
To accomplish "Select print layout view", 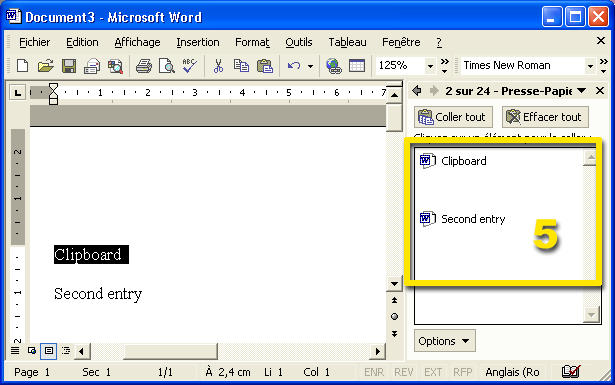I will click(x=49, y=350).
